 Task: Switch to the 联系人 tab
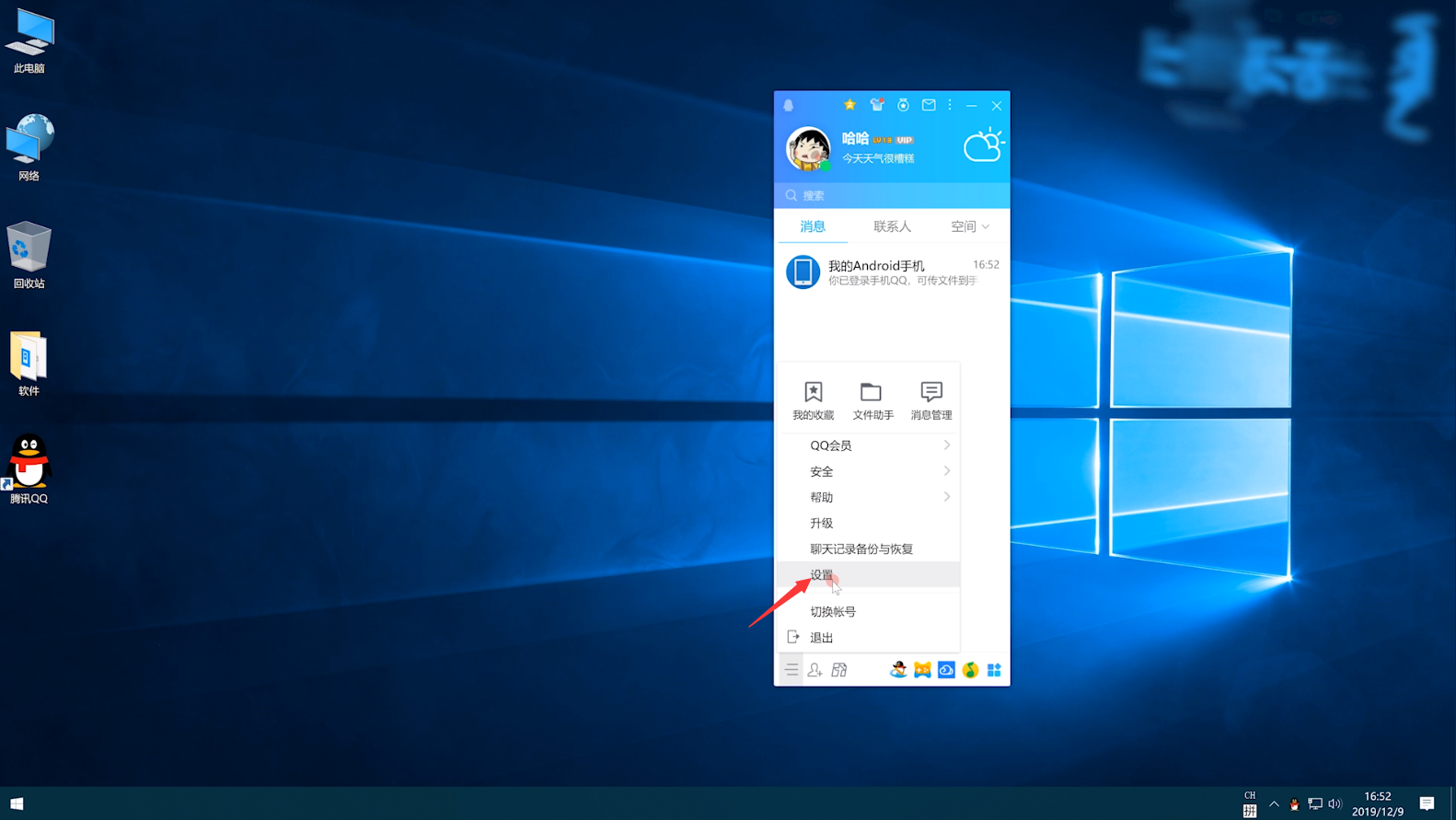pyautogui.click(x=892, y=226)
